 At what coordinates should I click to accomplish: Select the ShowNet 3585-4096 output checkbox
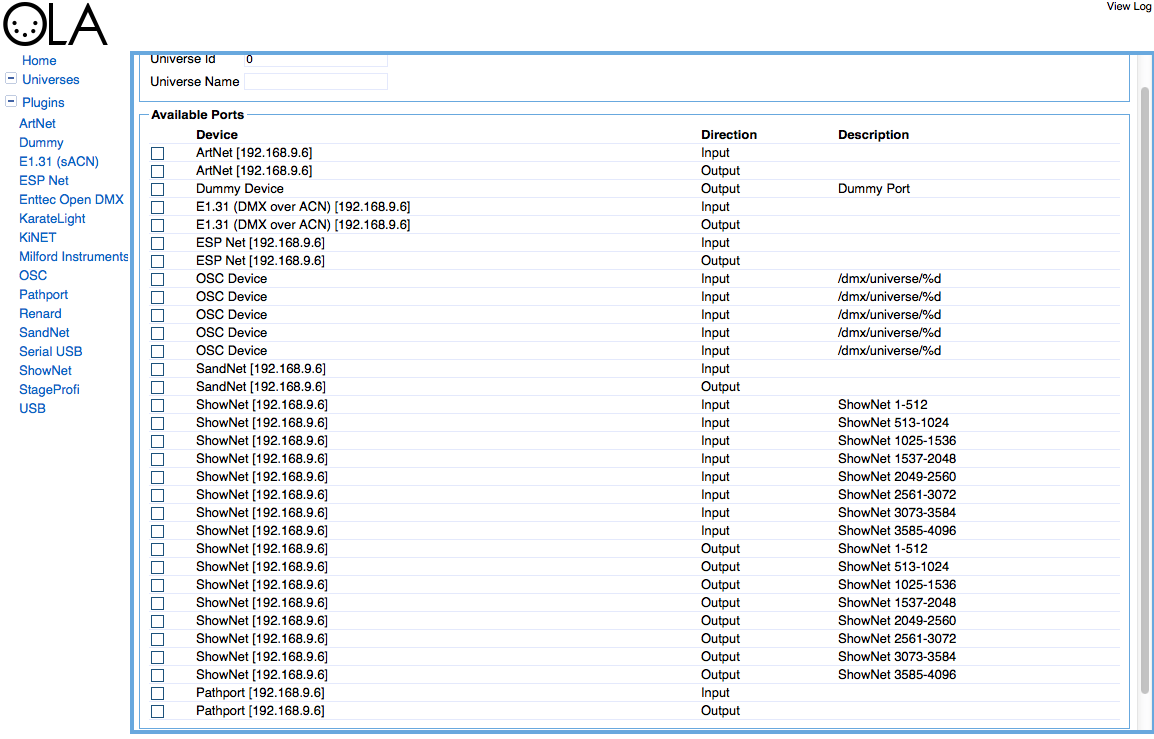(158, 676)
